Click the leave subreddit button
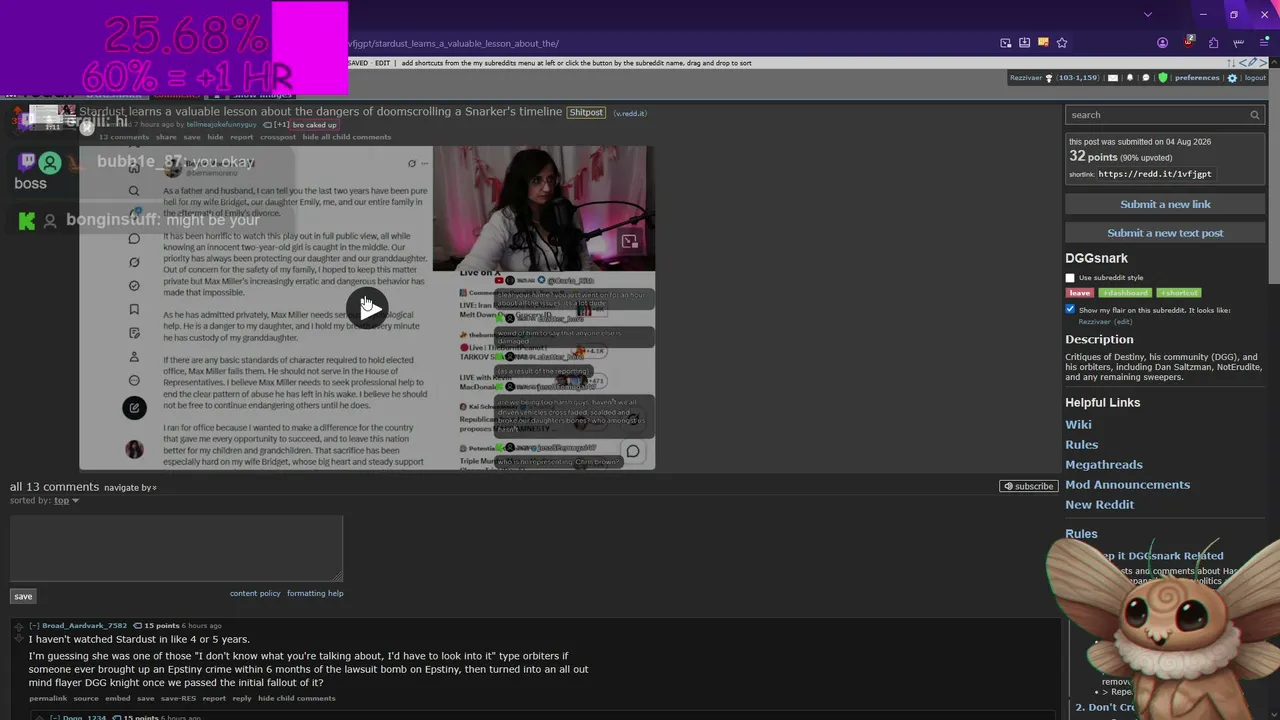 coord(1080,293)
